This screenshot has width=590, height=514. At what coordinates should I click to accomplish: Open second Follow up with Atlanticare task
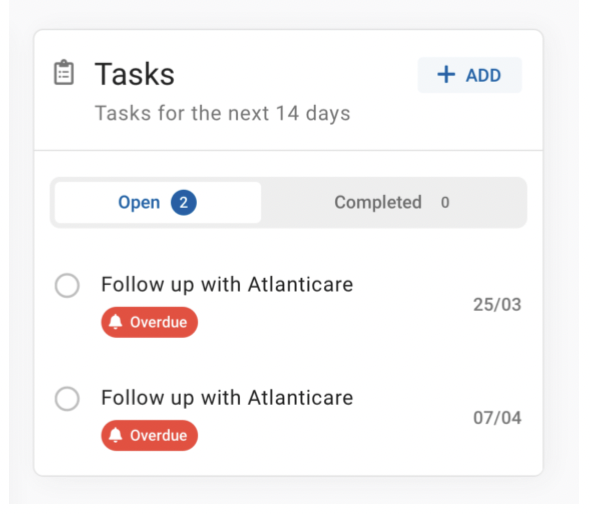tap(227, 398)
